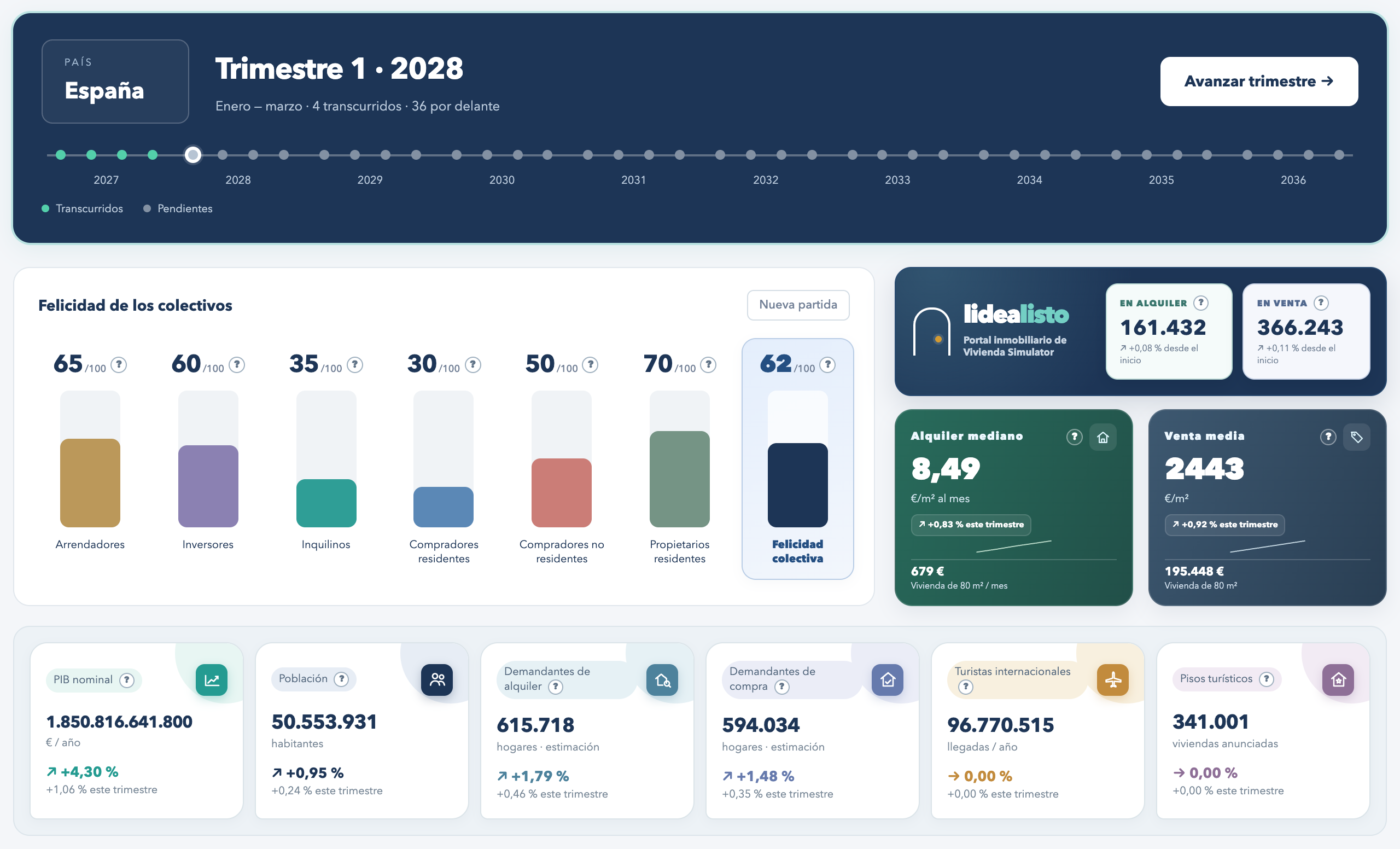
Task: Click the people icon on Población card
Action: (437, 679)
